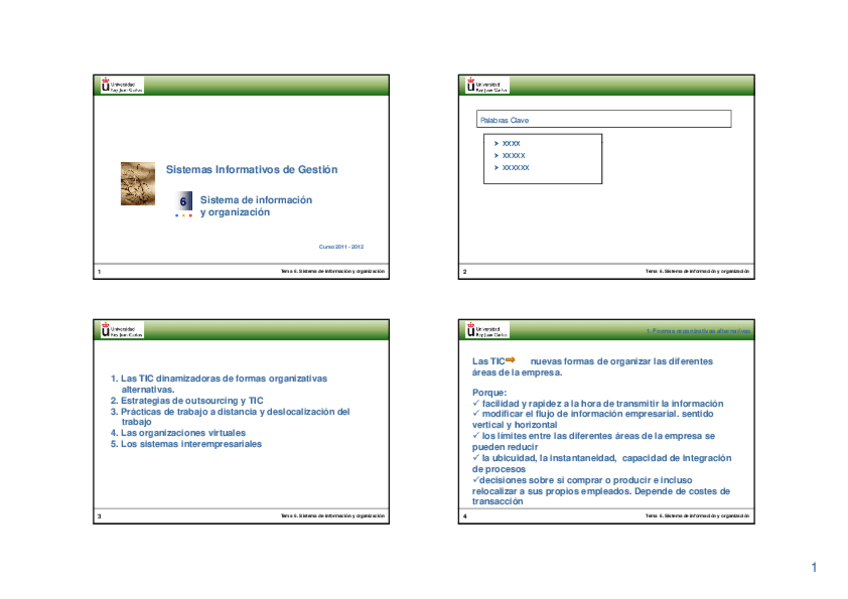The image size is (848, 599).
Task: Click the slide number 1 in slide footer
Action: 99,271
